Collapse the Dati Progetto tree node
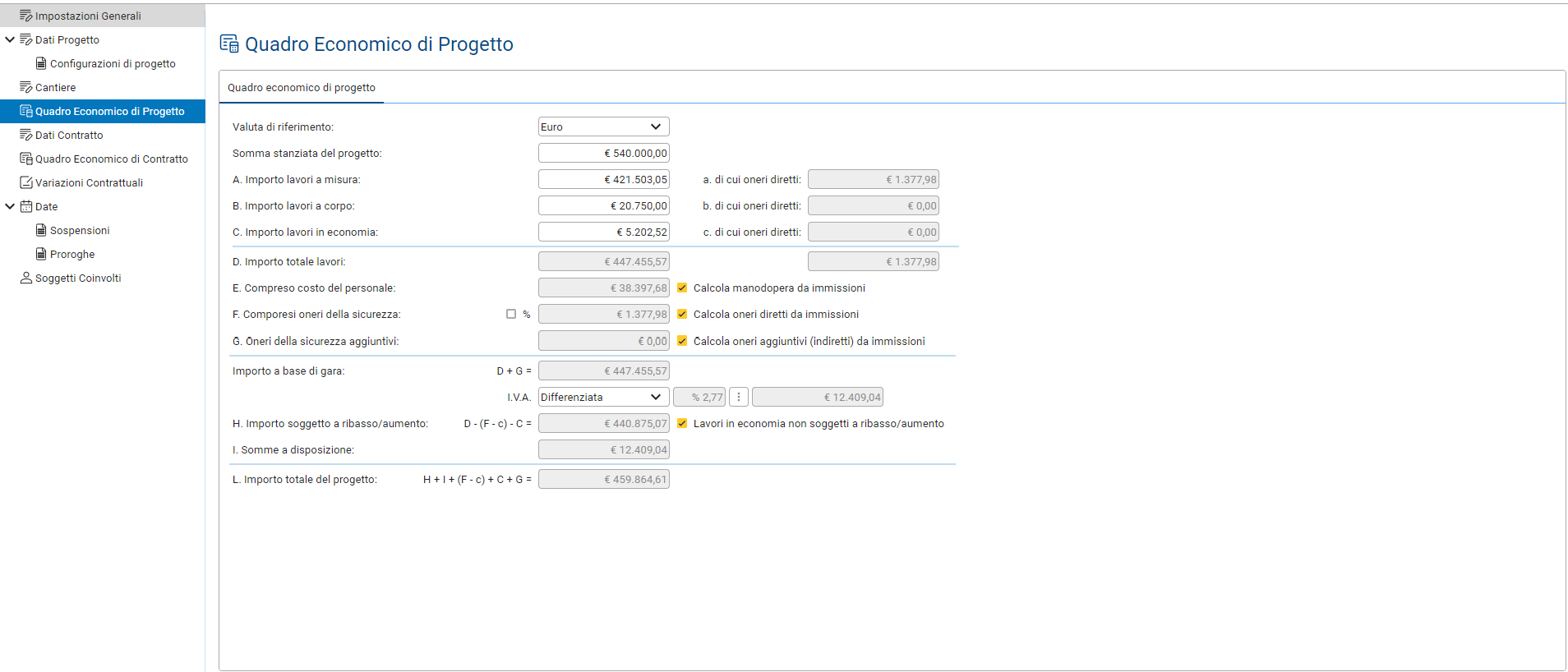The height and width of the screenshot is (672, 1568). click(x=10, y=39)
